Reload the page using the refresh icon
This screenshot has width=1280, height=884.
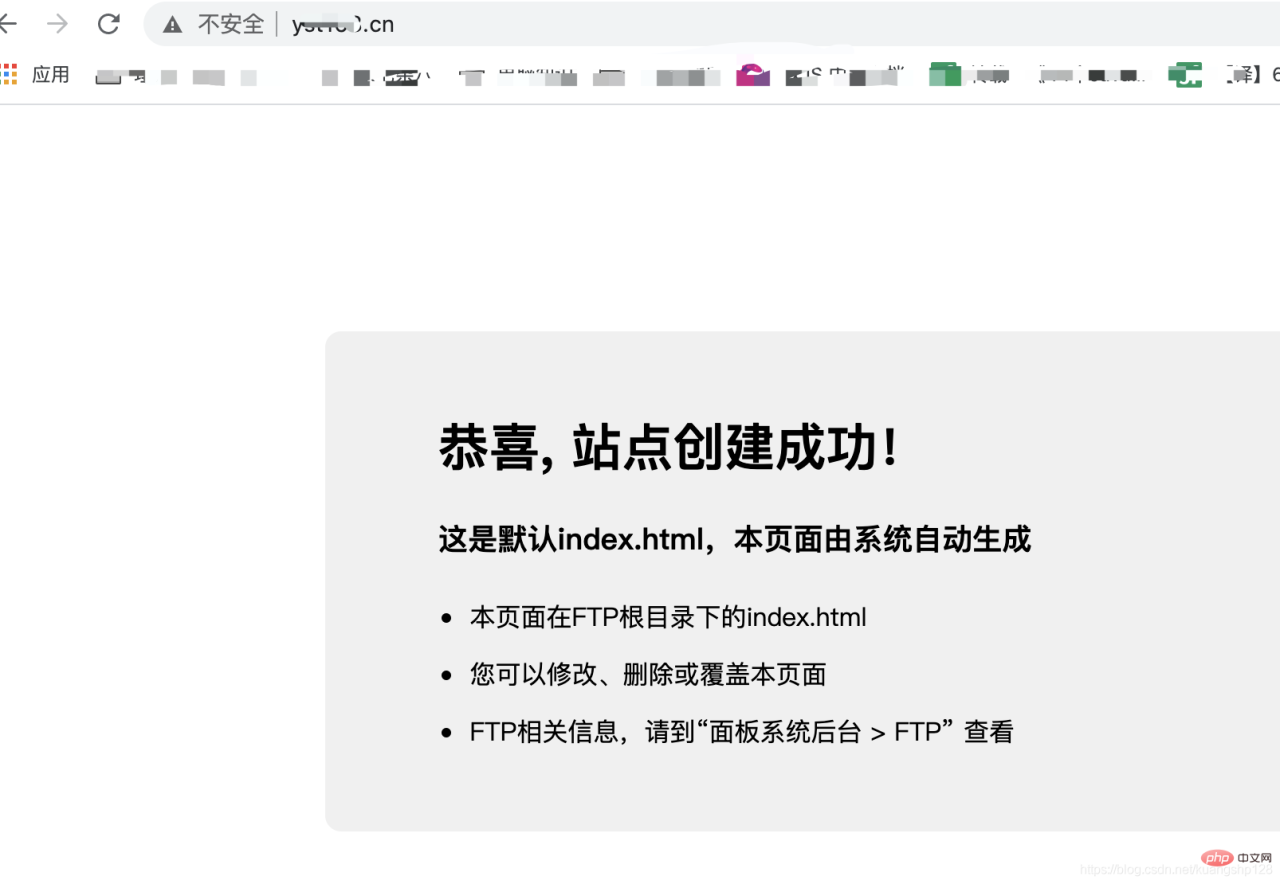click(x=108, y=24)
